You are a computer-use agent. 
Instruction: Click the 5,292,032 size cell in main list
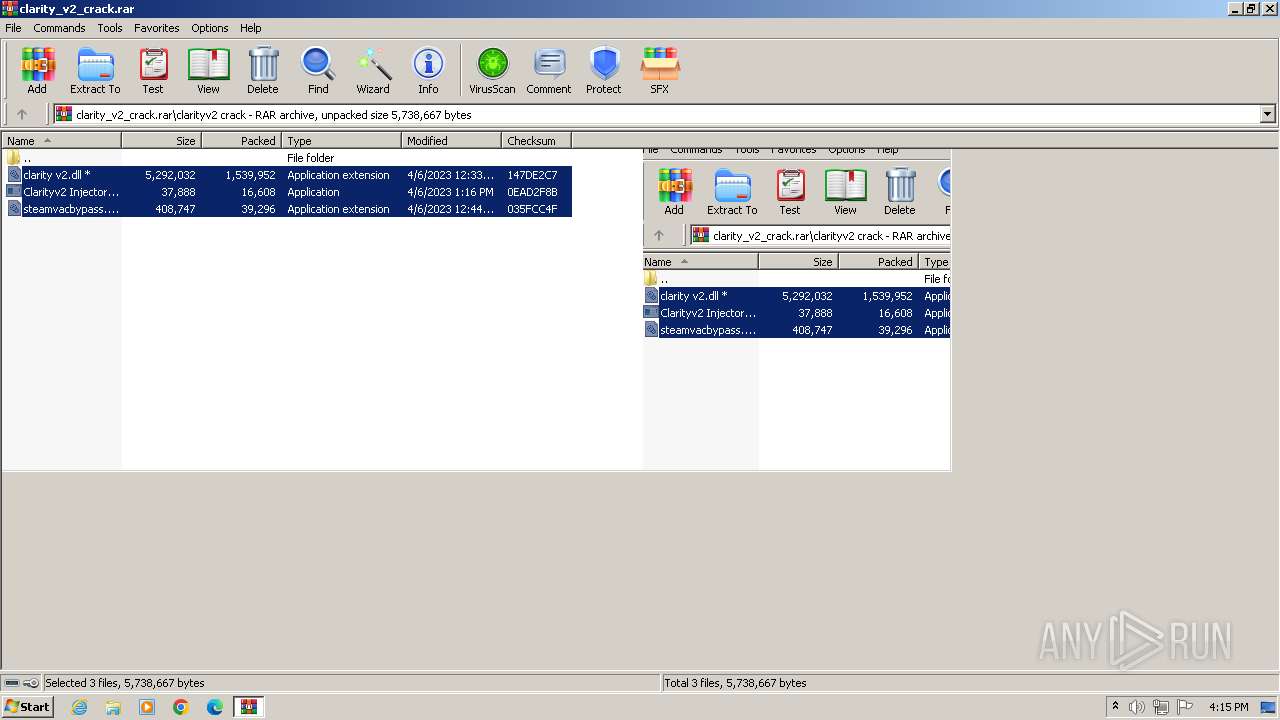170,175
